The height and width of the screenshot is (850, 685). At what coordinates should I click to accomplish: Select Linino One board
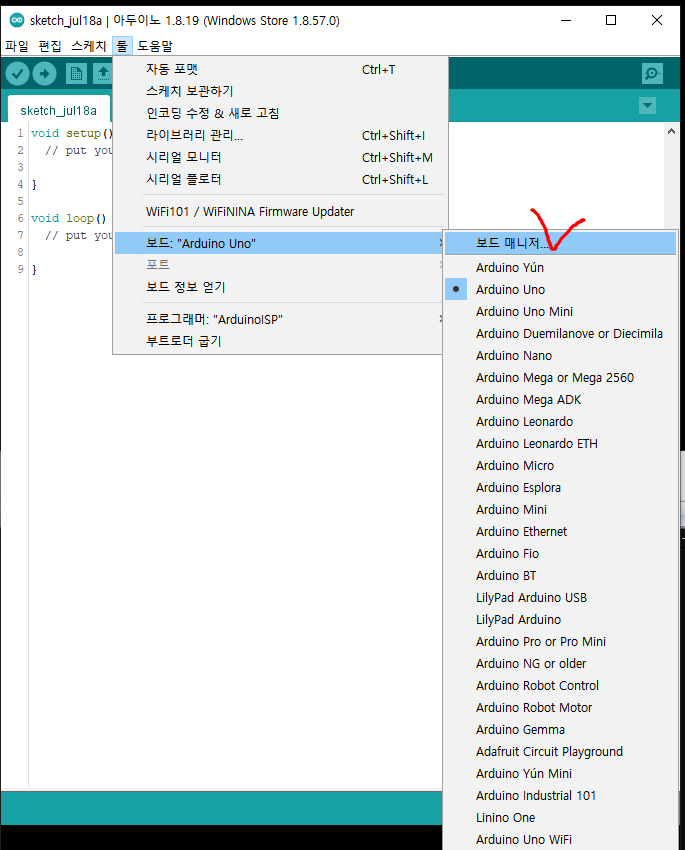pos(560,817)
